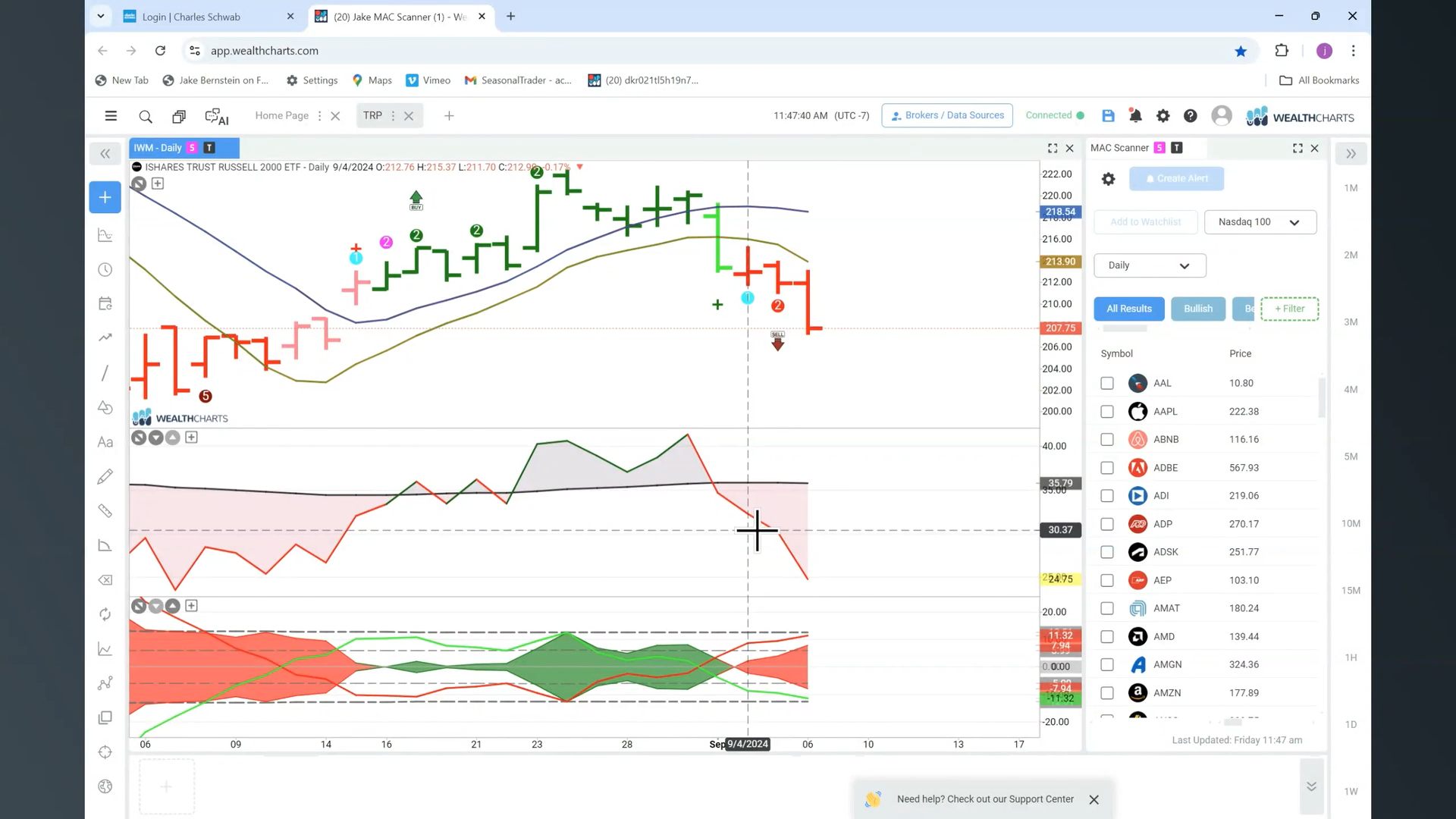Tick the ADI checkbox
Screen dimensions: 1456x819
tap(1107, 496)
